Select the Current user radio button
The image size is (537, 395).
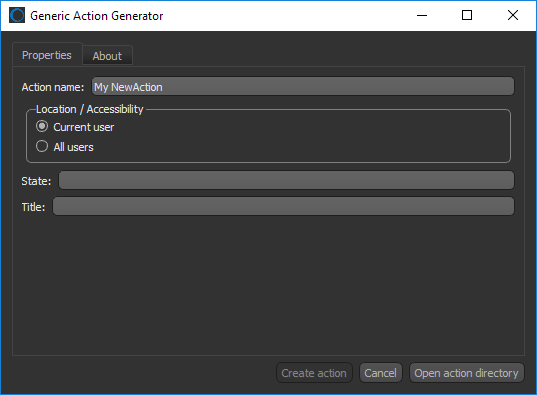pos(42,126)
